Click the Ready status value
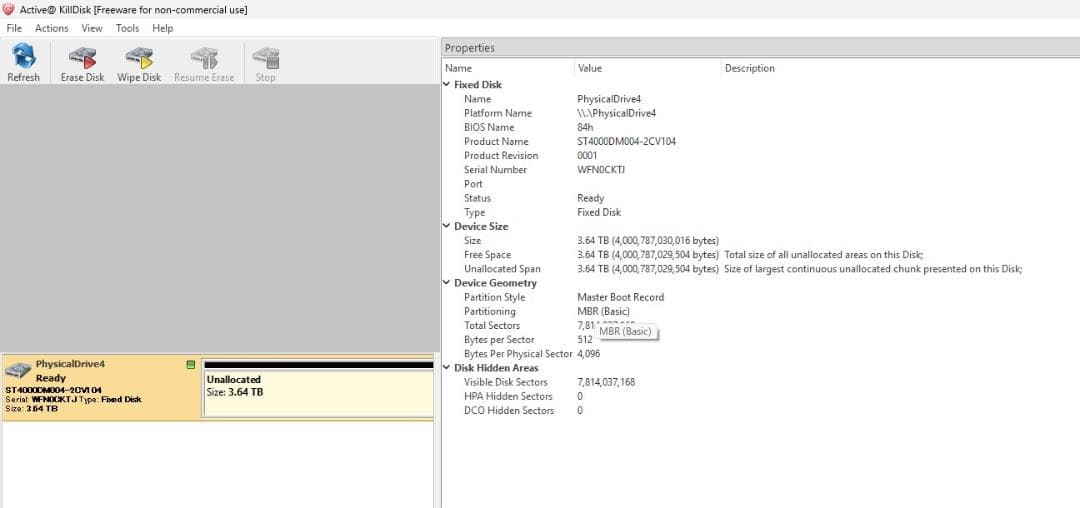 pos(590,198)
